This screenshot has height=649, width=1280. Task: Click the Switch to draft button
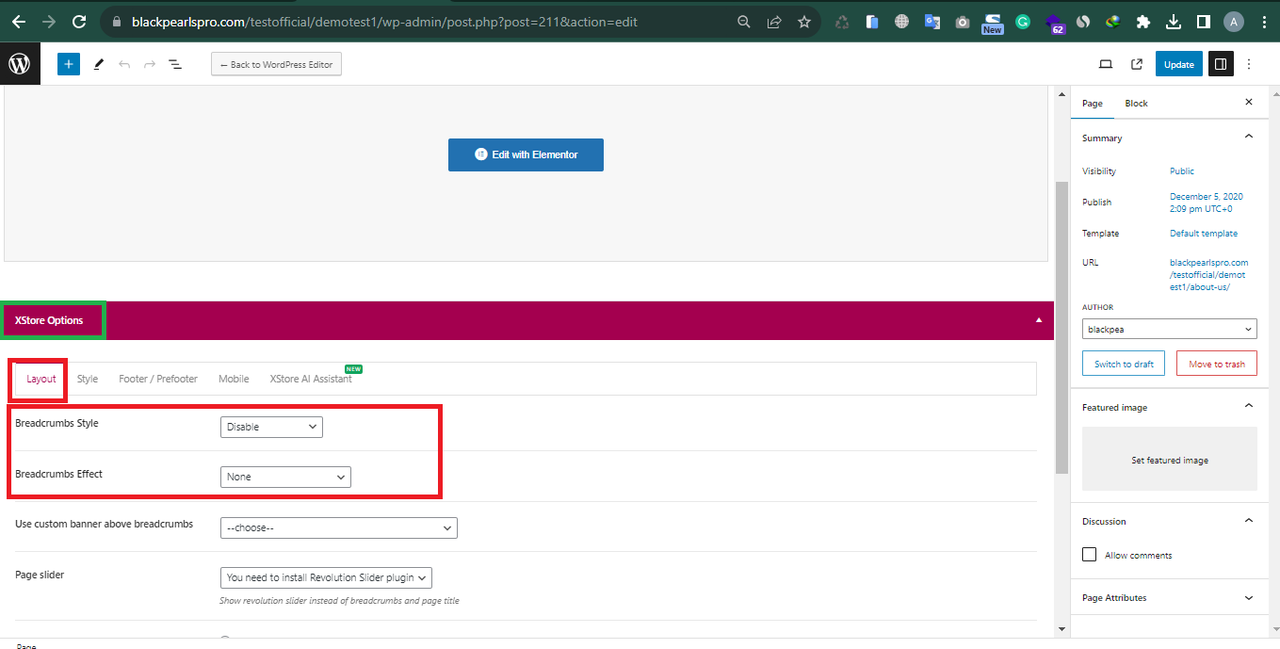(x=1124, y=364)
